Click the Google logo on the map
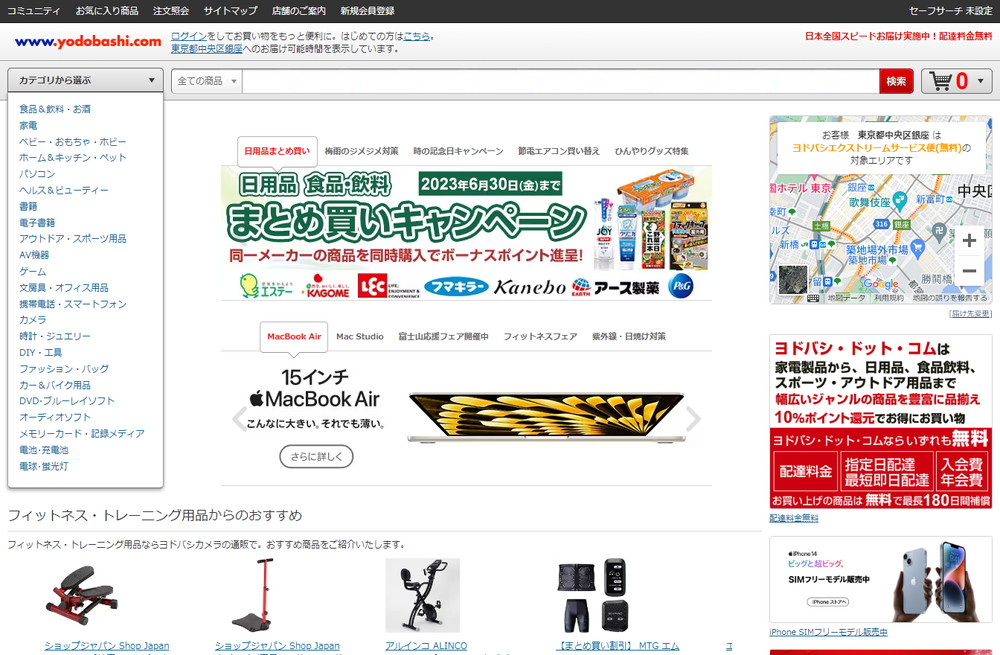1000x655 pixels. coord(881,283)
